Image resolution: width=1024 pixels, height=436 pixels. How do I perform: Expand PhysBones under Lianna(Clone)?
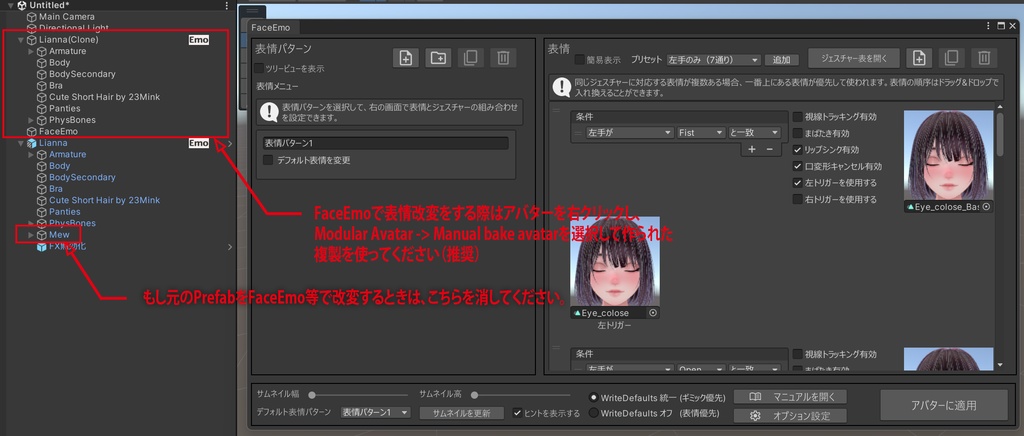pyautogui.click(x=31, y=120)
